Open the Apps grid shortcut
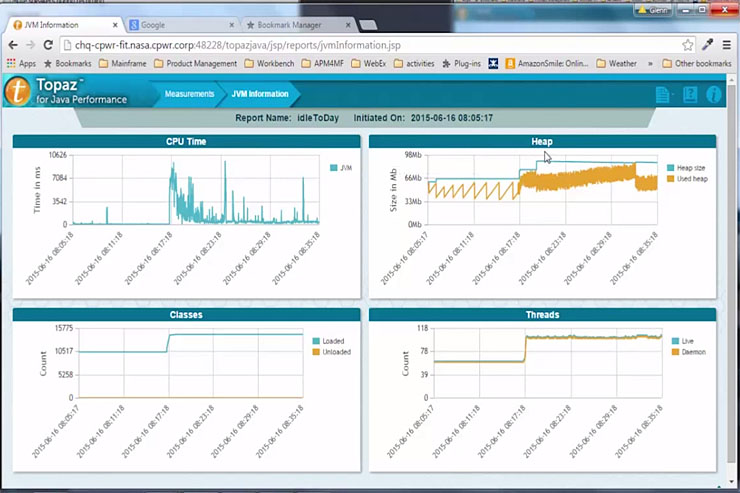Viewport: 740px width, 493px height. [x=20, y=63]
